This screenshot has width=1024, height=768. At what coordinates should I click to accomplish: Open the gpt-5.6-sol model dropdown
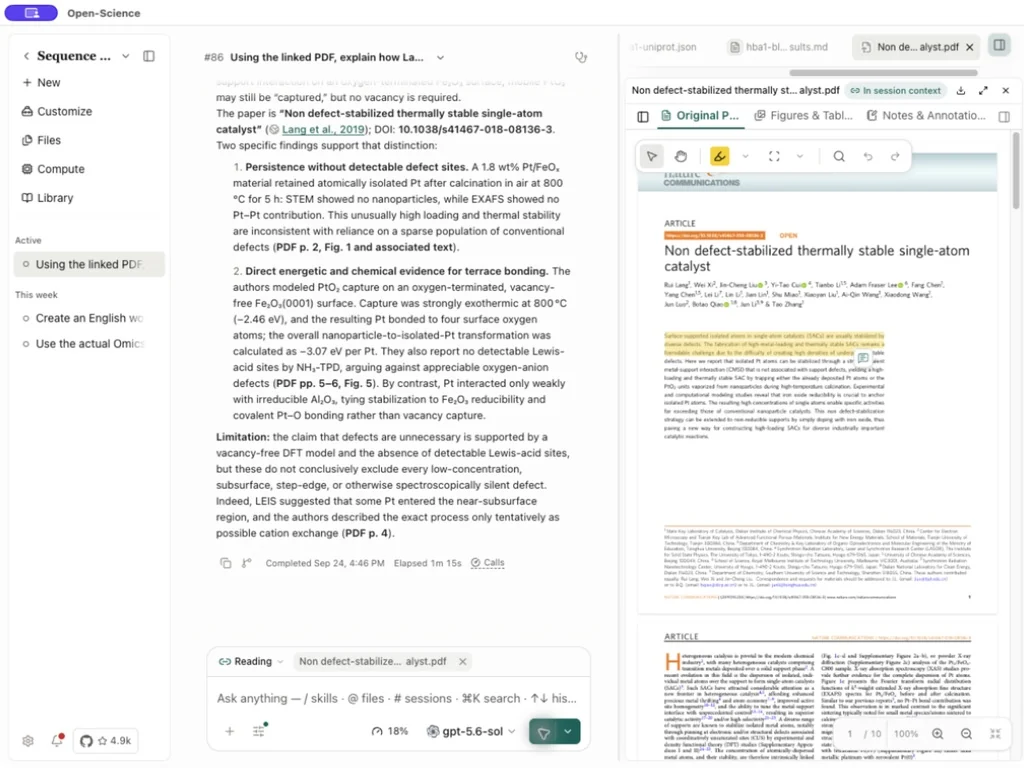(471, 731)
